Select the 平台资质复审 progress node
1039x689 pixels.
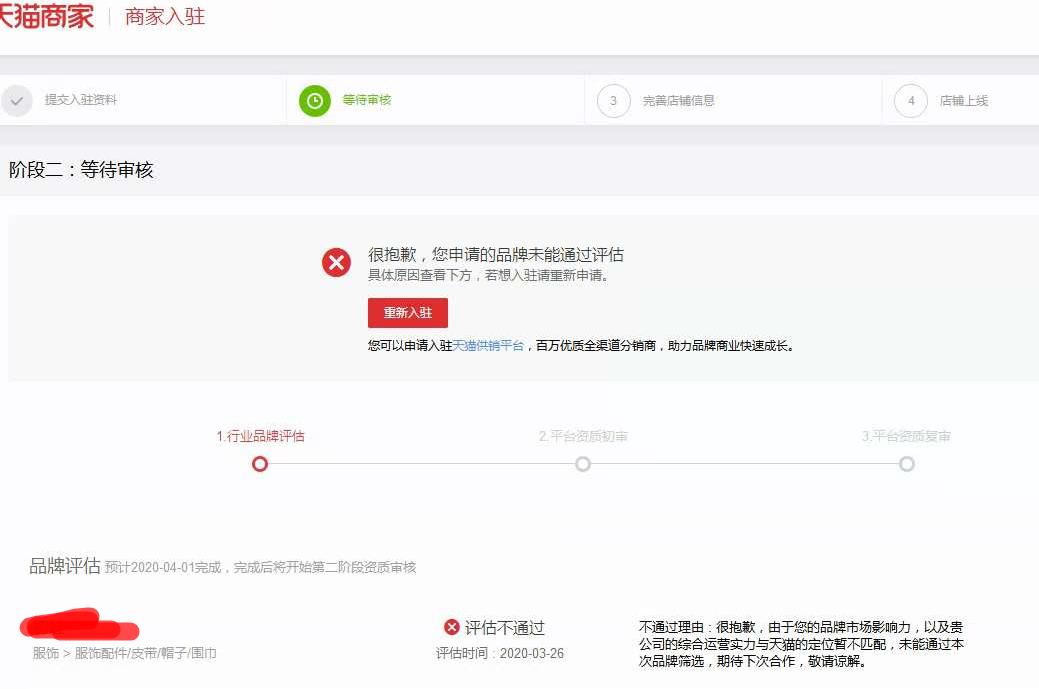pos(907,464)
